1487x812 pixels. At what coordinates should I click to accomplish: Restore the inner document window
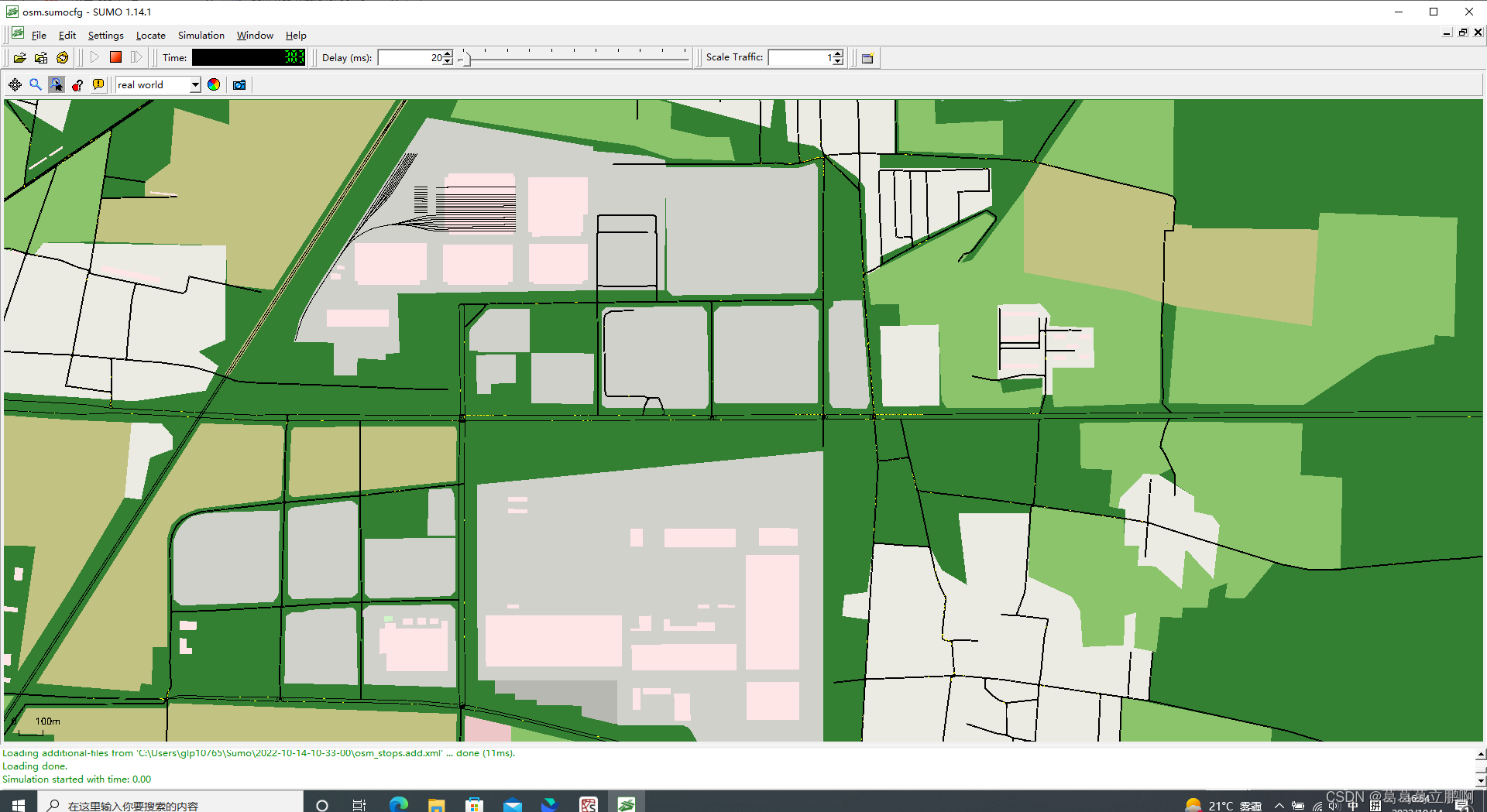[x=1463, y=33]
